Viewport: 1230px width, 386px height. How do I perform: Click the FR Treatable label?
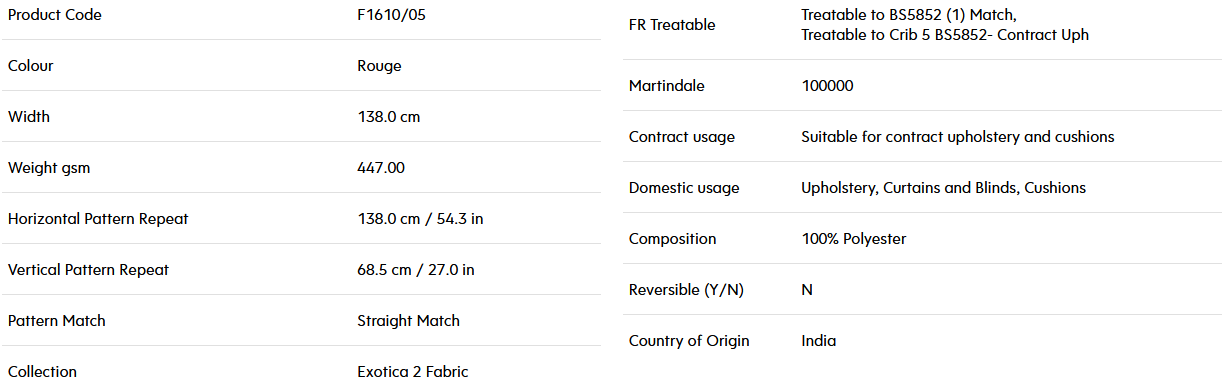coord(672,25)
